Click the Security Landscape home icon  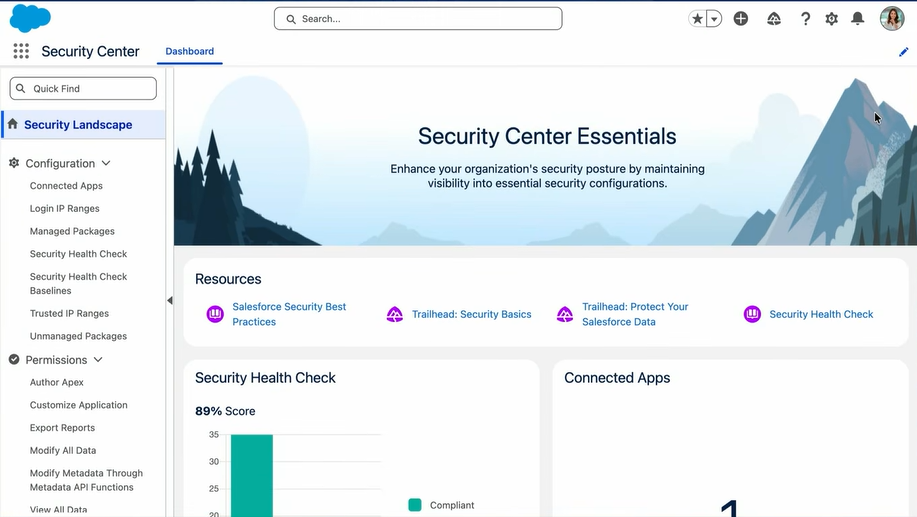(13, 124)
